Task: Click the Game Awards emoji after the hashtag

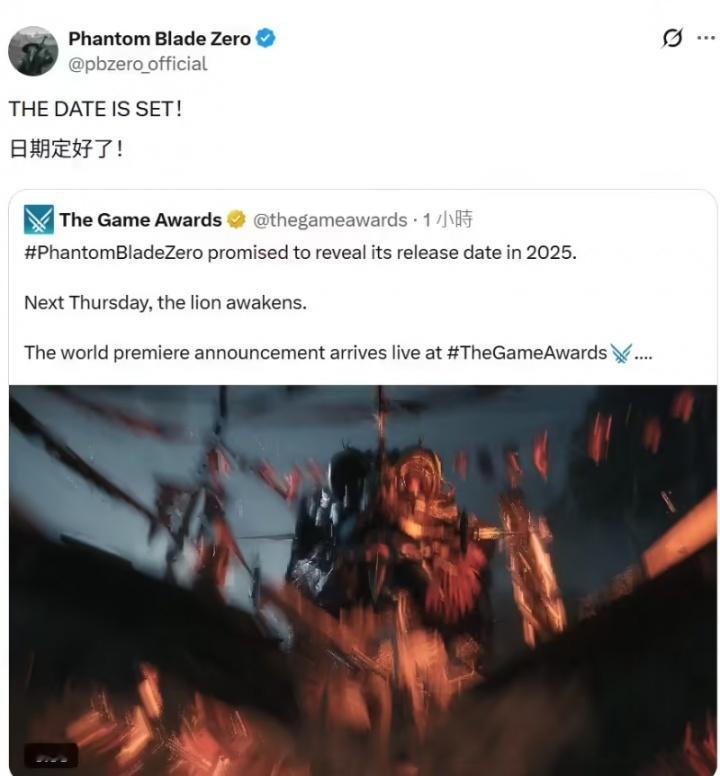Action: click(621, 353)
